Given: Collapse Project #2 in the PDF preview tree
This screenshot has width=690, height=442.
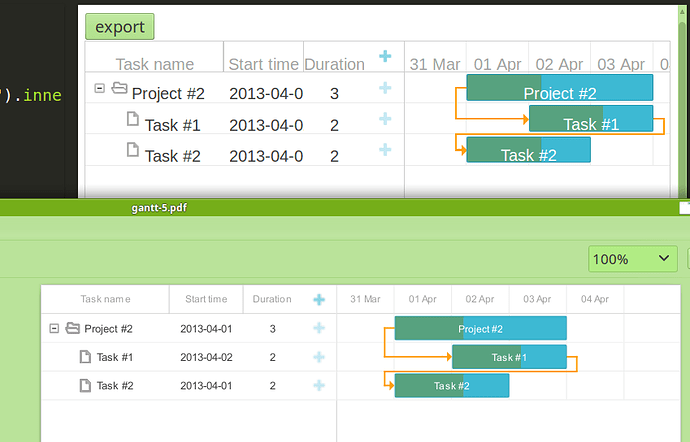Looking at the screenshot, I should pyautogui.click(x=54, y=328).
